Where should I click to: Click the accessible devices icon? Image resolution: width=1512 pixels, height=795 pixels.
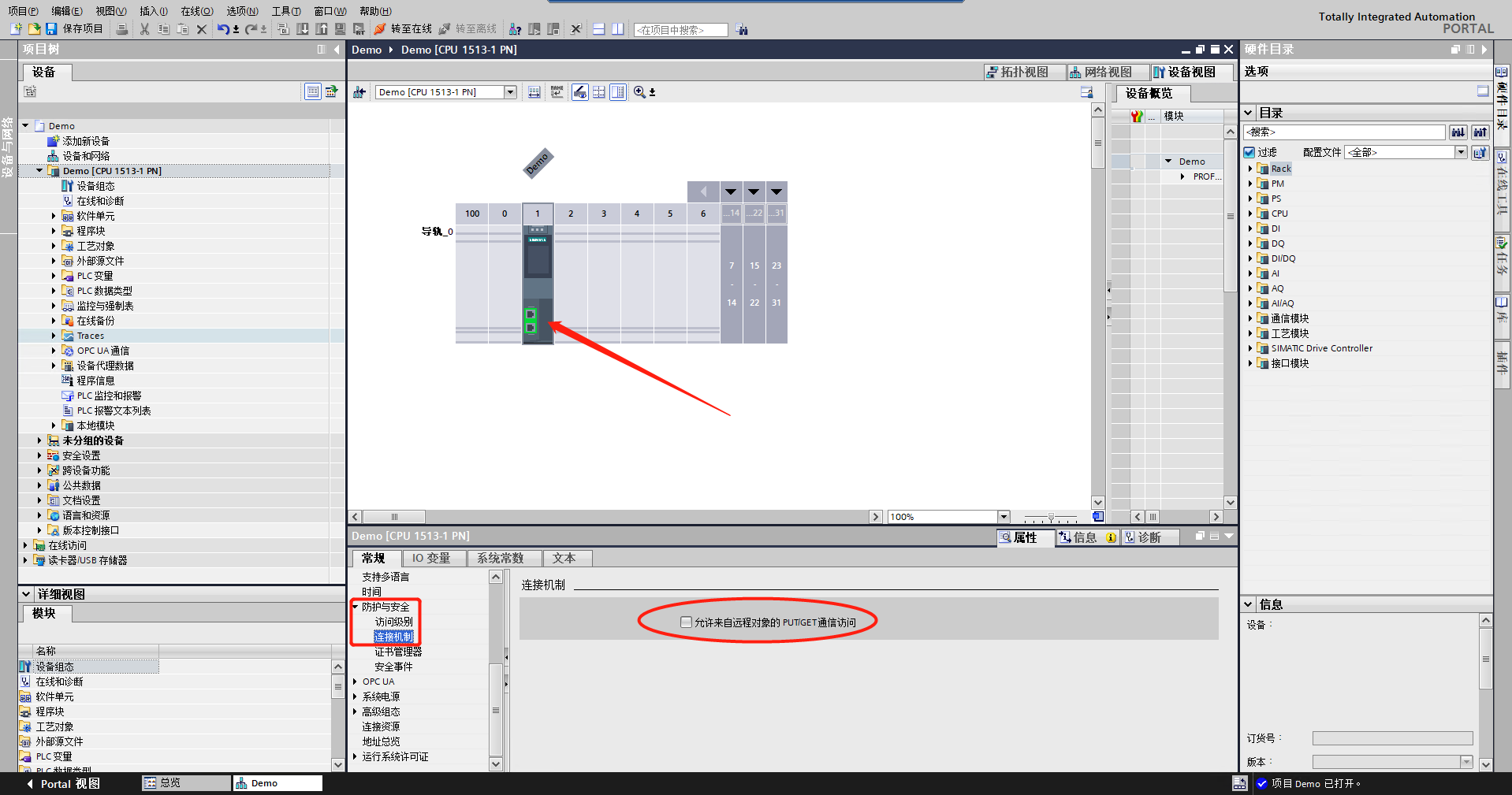tap(516, 29)
